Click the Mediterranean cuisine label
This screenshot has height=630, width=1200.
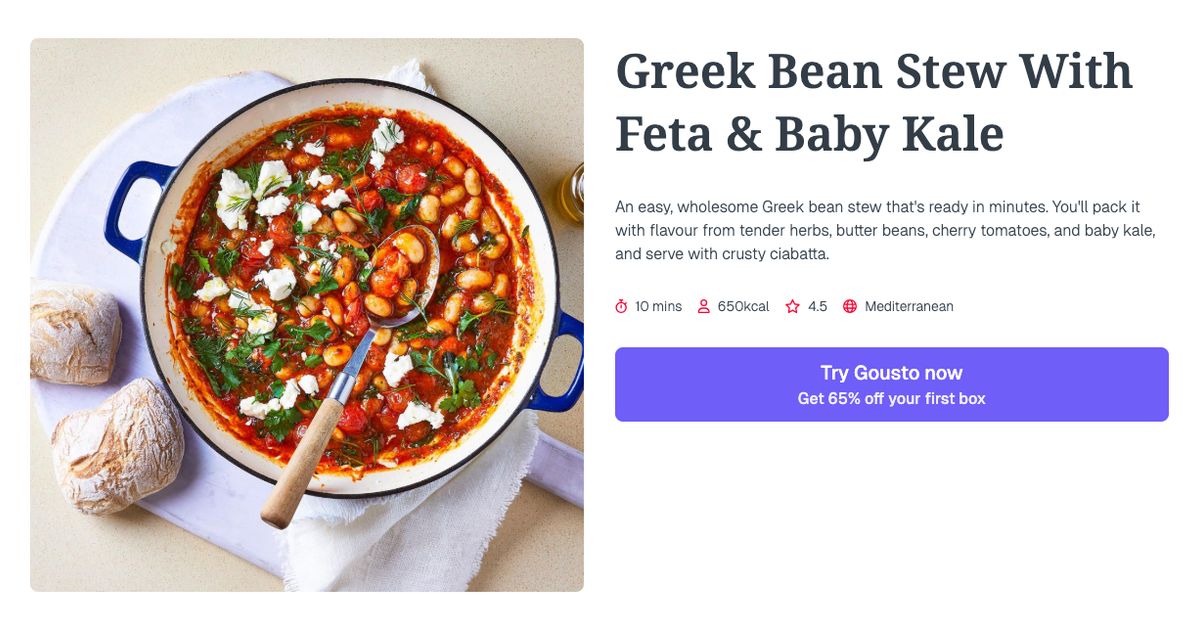908,306
